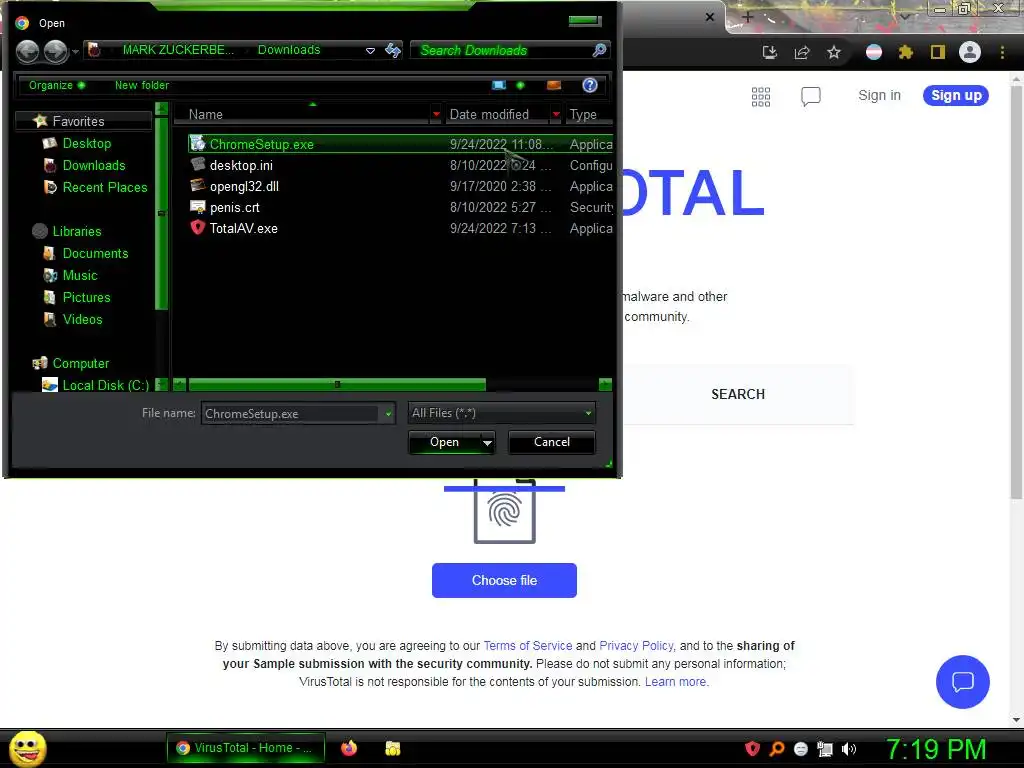This screenshot has height=768, width=1024.
Task: Open view options dropdown arrow
Action: (520, 85)
